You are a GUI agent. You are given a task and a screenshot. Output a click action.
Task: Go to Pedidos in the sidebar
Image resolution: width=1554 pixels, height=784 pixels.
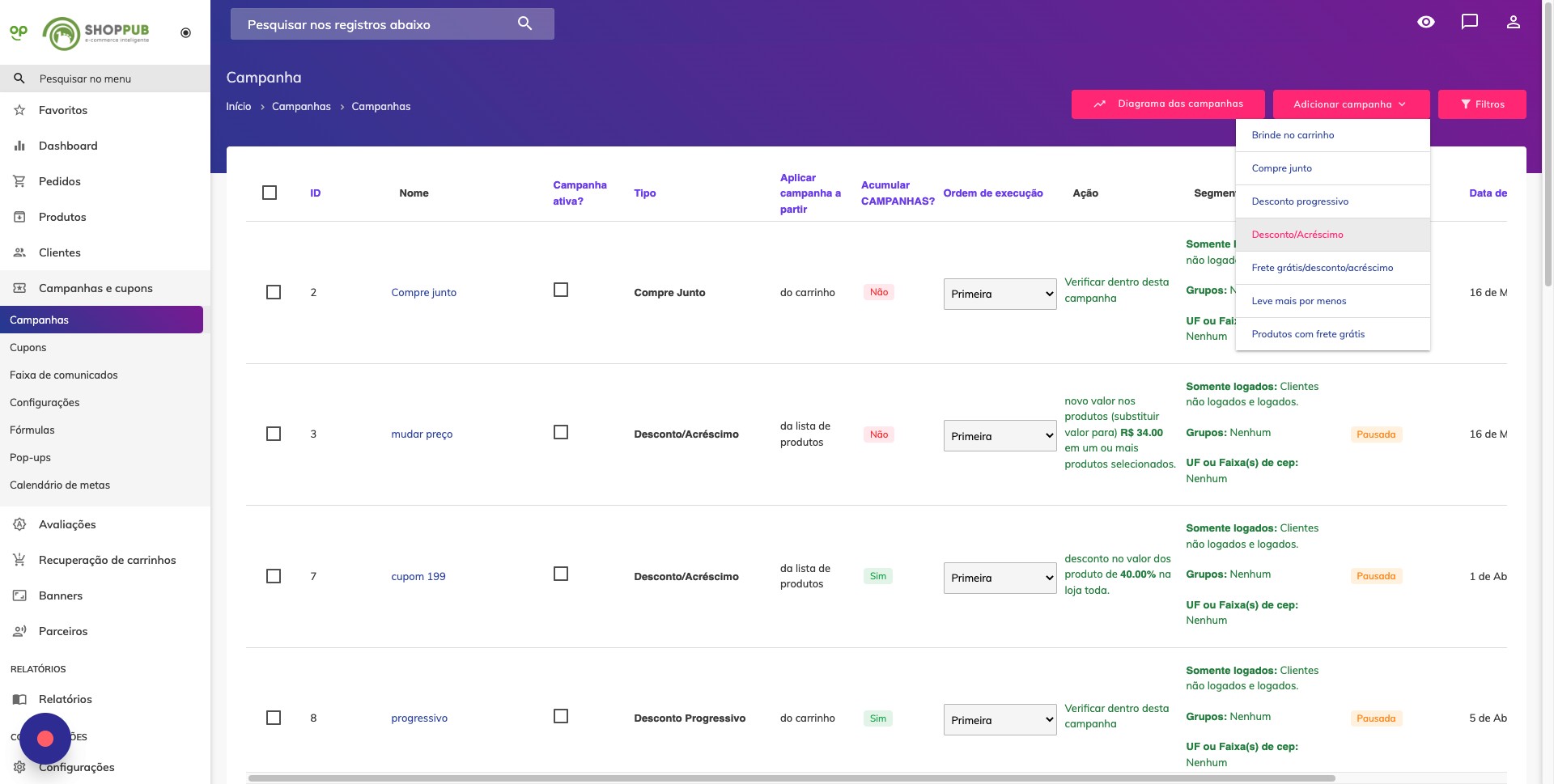tap(60, 181)
